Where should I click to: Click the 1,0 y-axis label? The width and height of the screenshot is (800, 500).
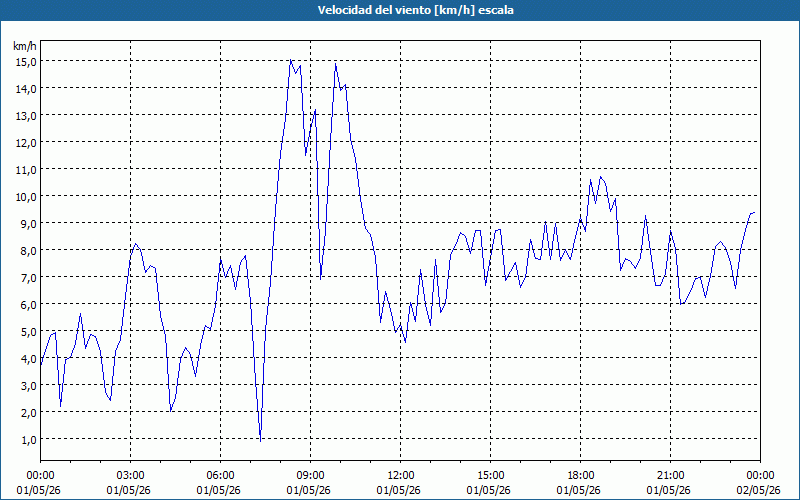click(x=29, y=440)
